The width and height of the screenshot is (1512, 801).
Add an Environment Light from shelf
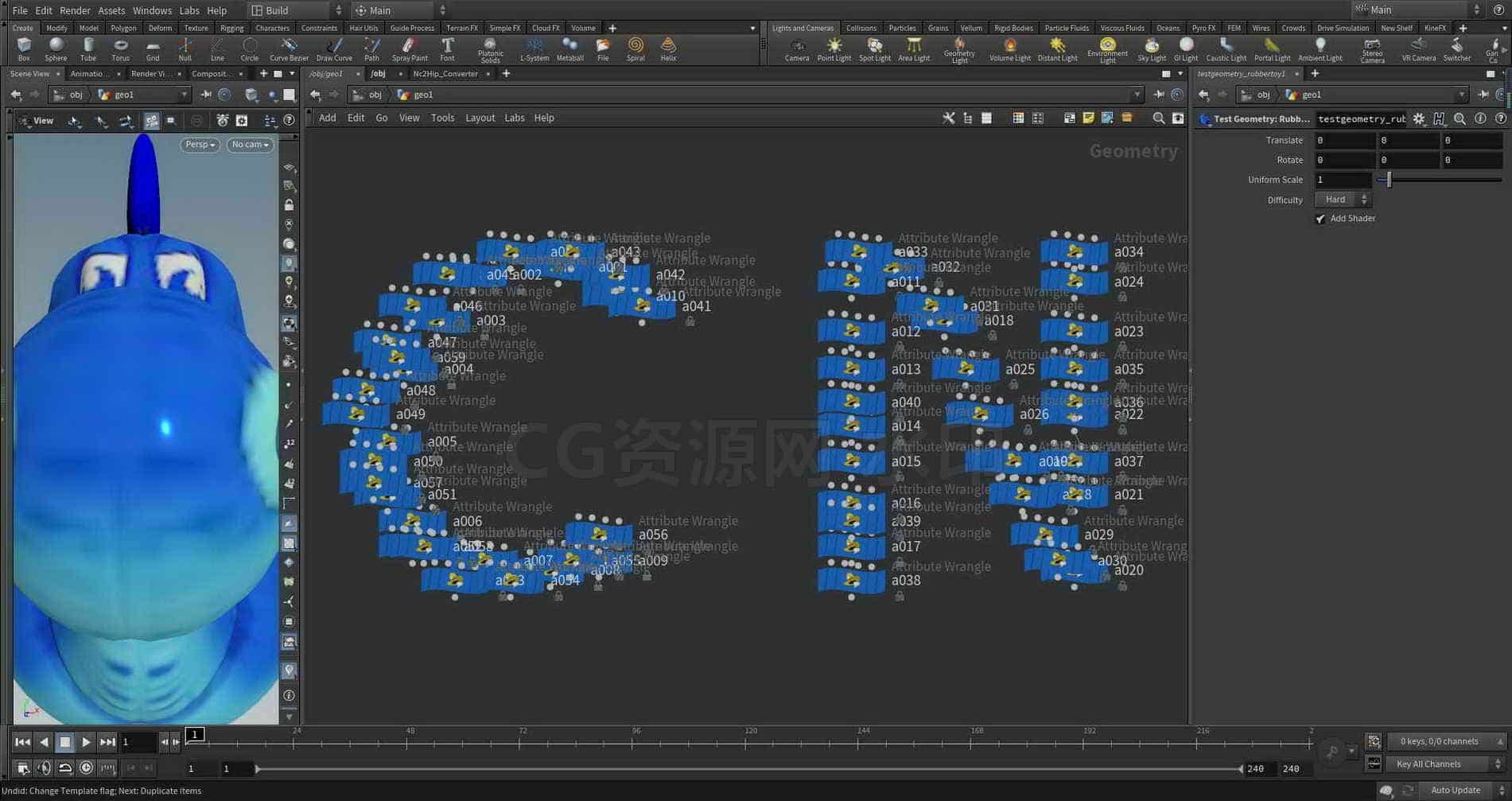(1107, 50)
